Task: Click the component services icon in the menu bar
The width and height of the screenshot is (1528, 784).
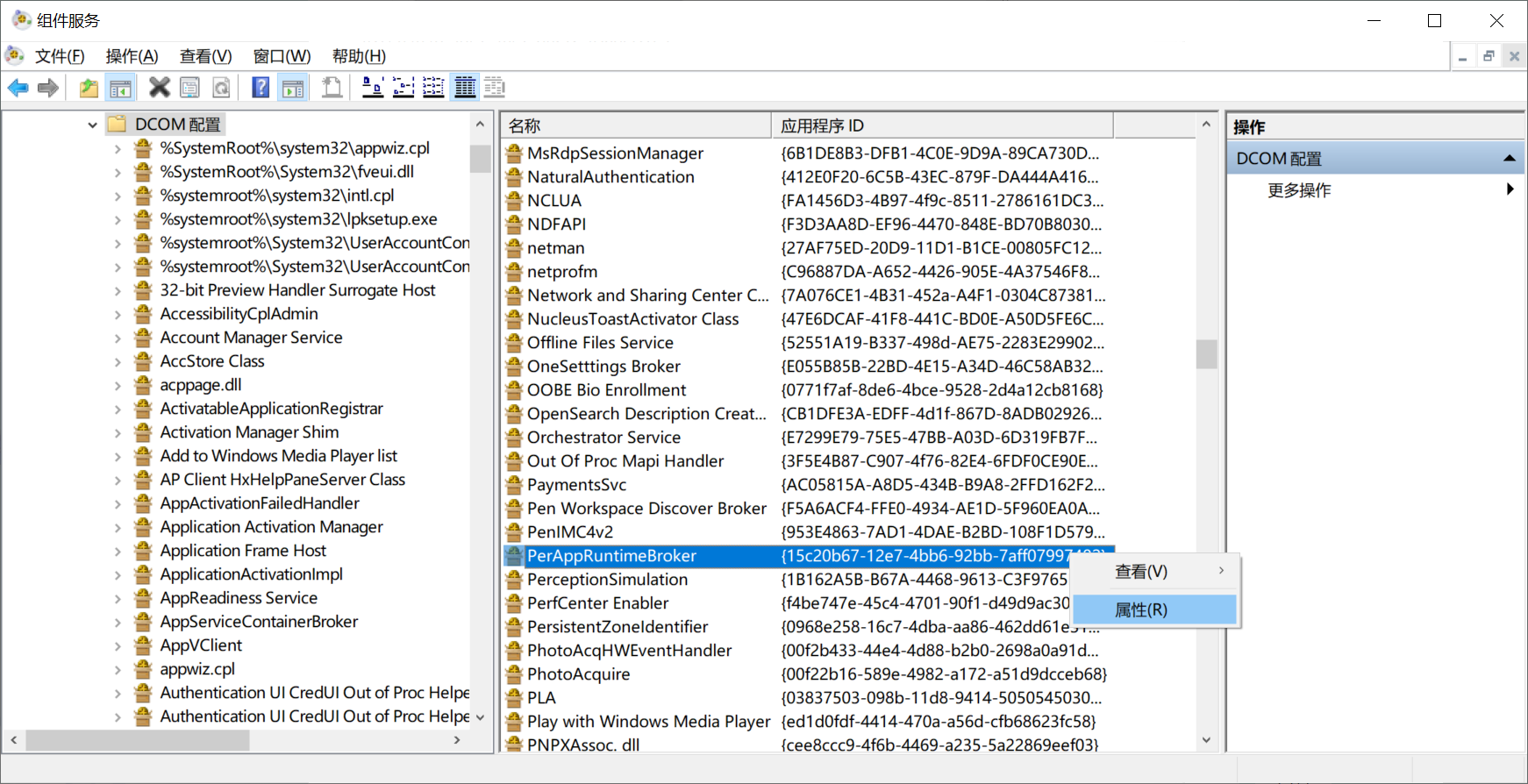Action: 14,56
